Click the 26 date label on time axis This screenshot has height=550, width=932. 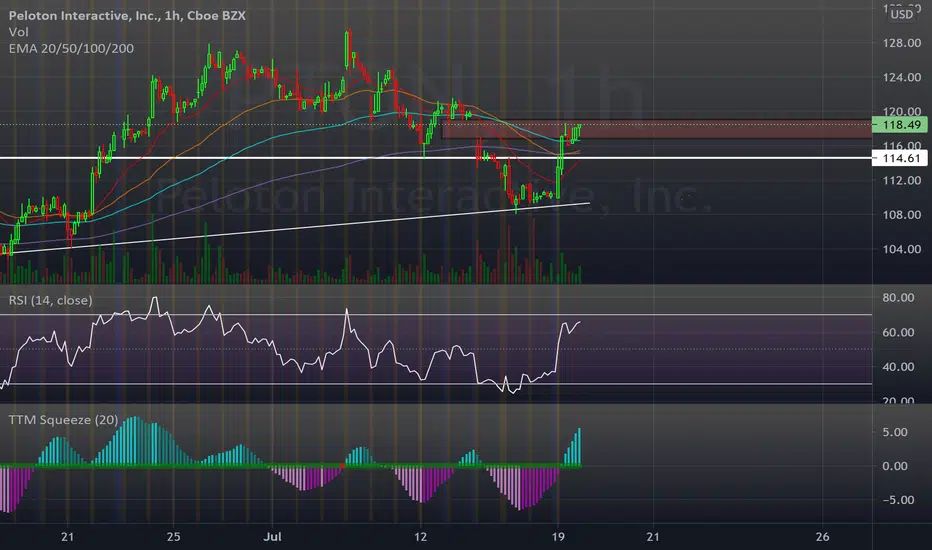(822, 537)
